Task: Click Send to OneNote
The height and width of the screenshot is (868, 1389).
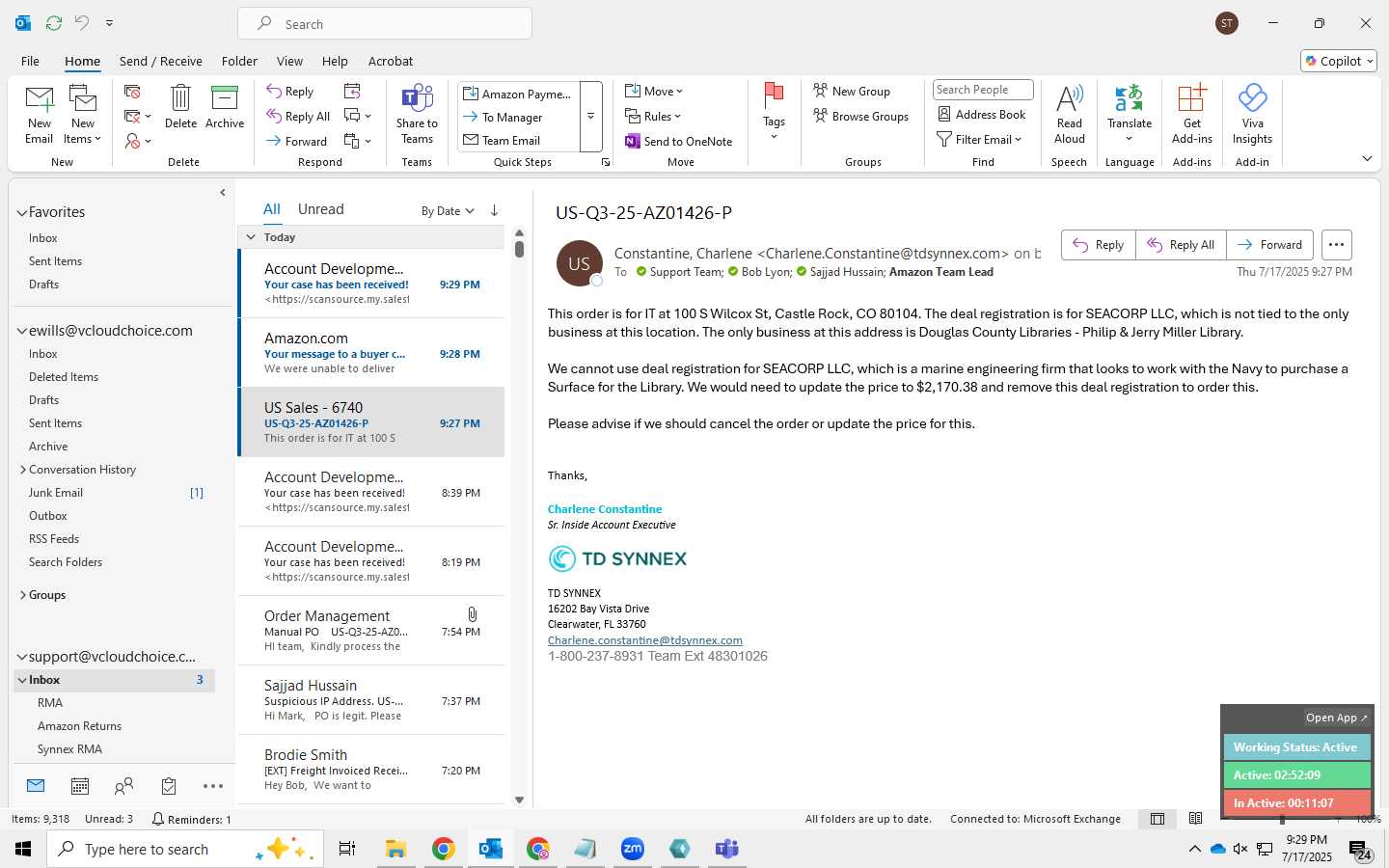Action: tap(679, 141)
